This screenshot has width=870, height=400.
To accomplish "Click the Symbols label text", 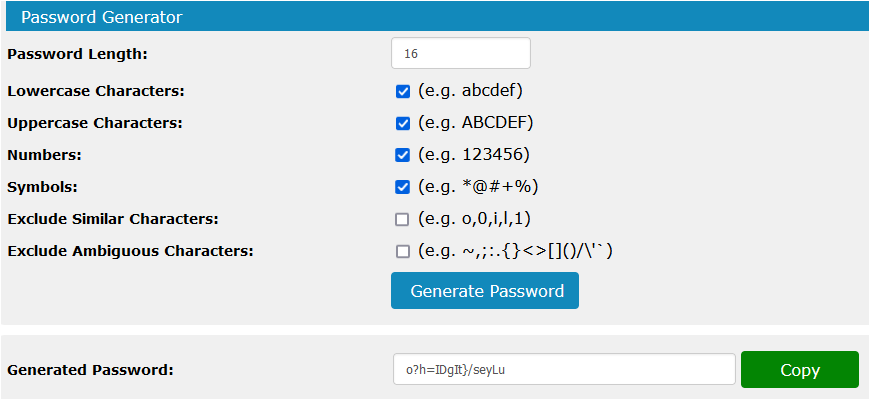I will point(43,188).
